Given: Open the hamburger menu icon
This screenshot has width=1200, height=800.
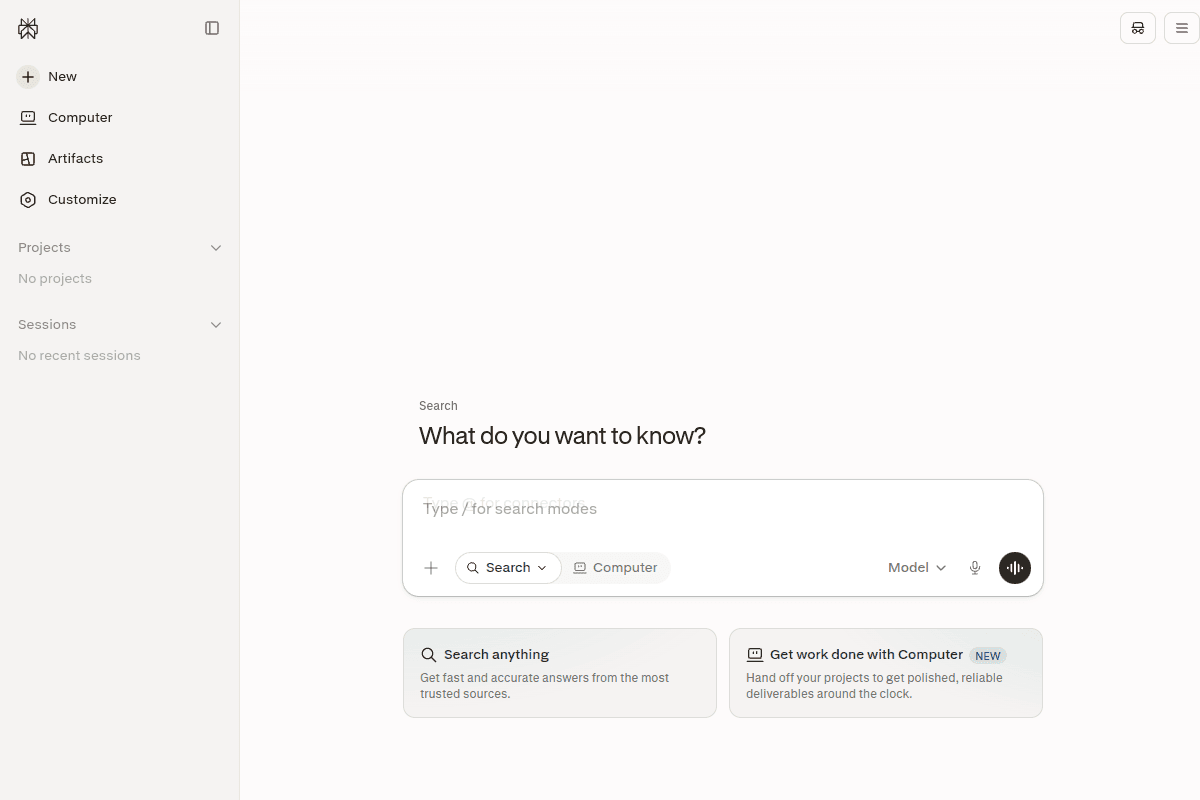Looking at the screenshot, I should (1182, 28).
